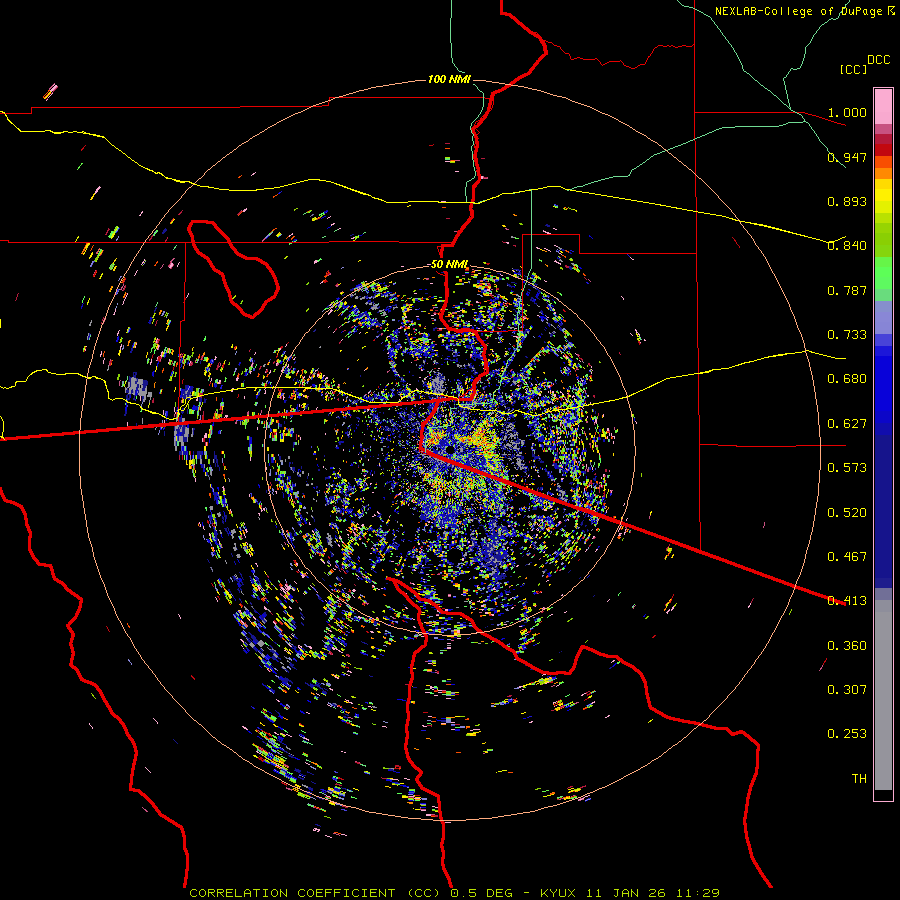Click the DCC label above the color bar
The width and height of the screenshot is (900, 900).
click(879, 60)
